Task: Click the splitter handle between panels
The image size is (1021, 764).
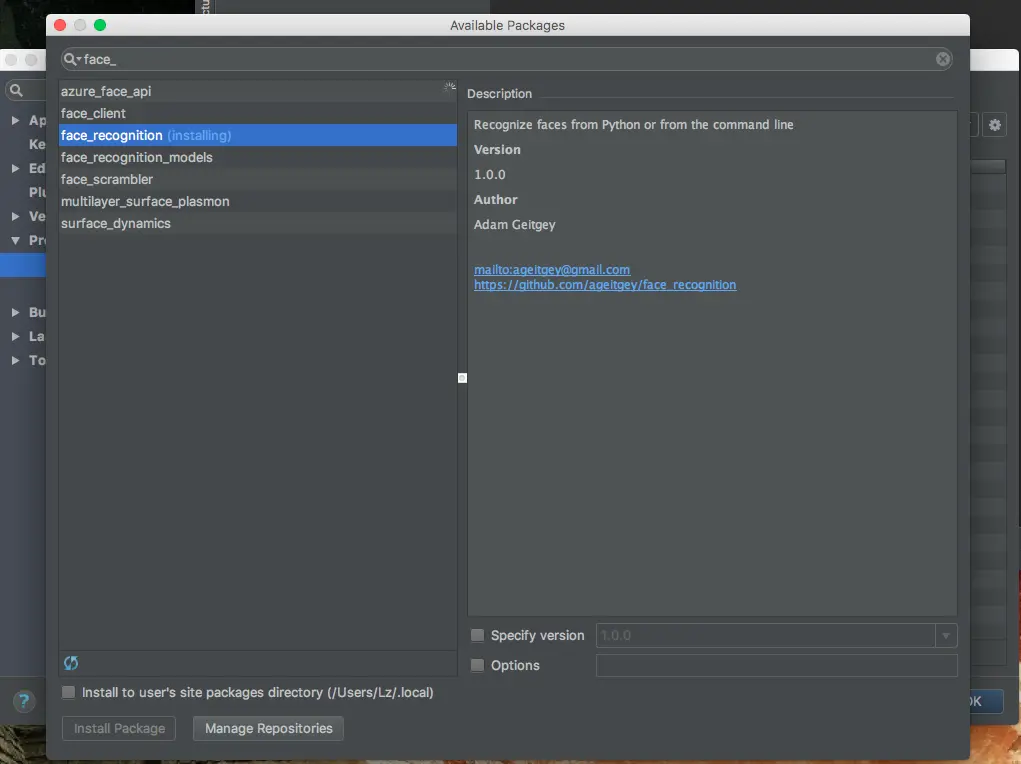Action: point(462,378)
